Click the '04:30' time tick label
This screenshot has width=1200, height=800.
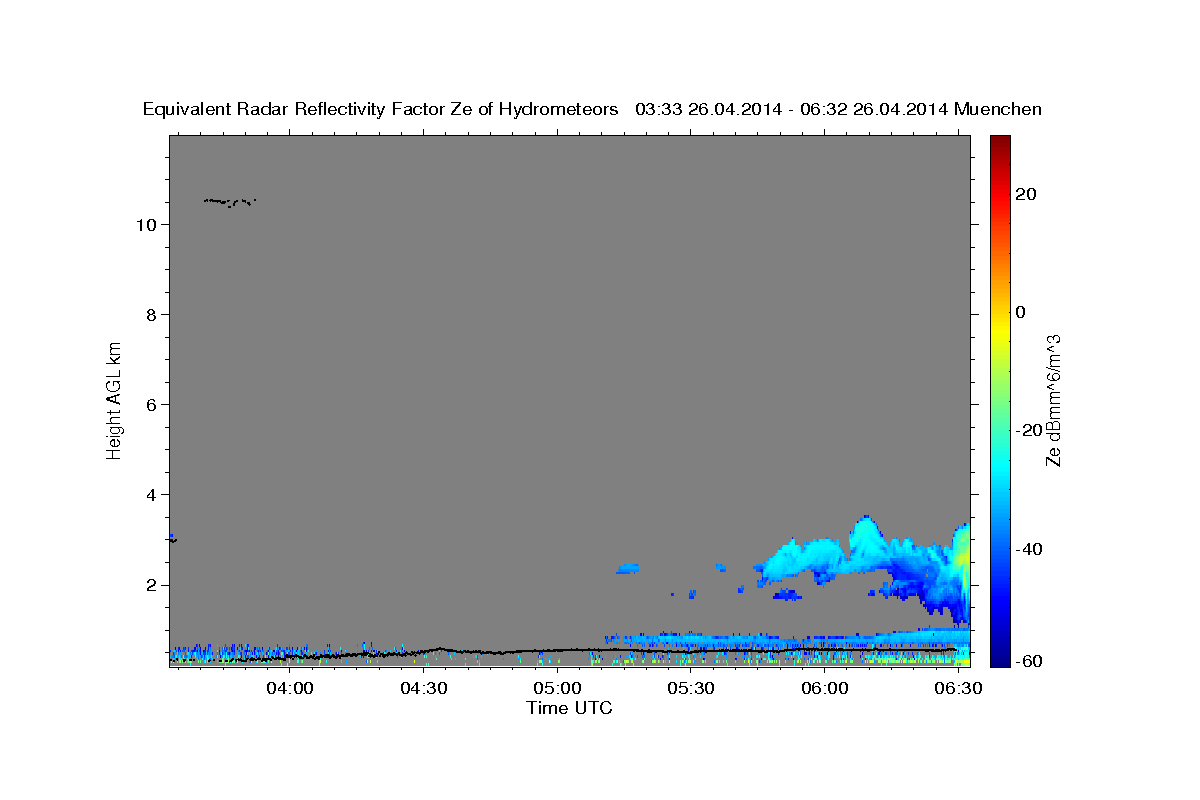click(423, 689)
